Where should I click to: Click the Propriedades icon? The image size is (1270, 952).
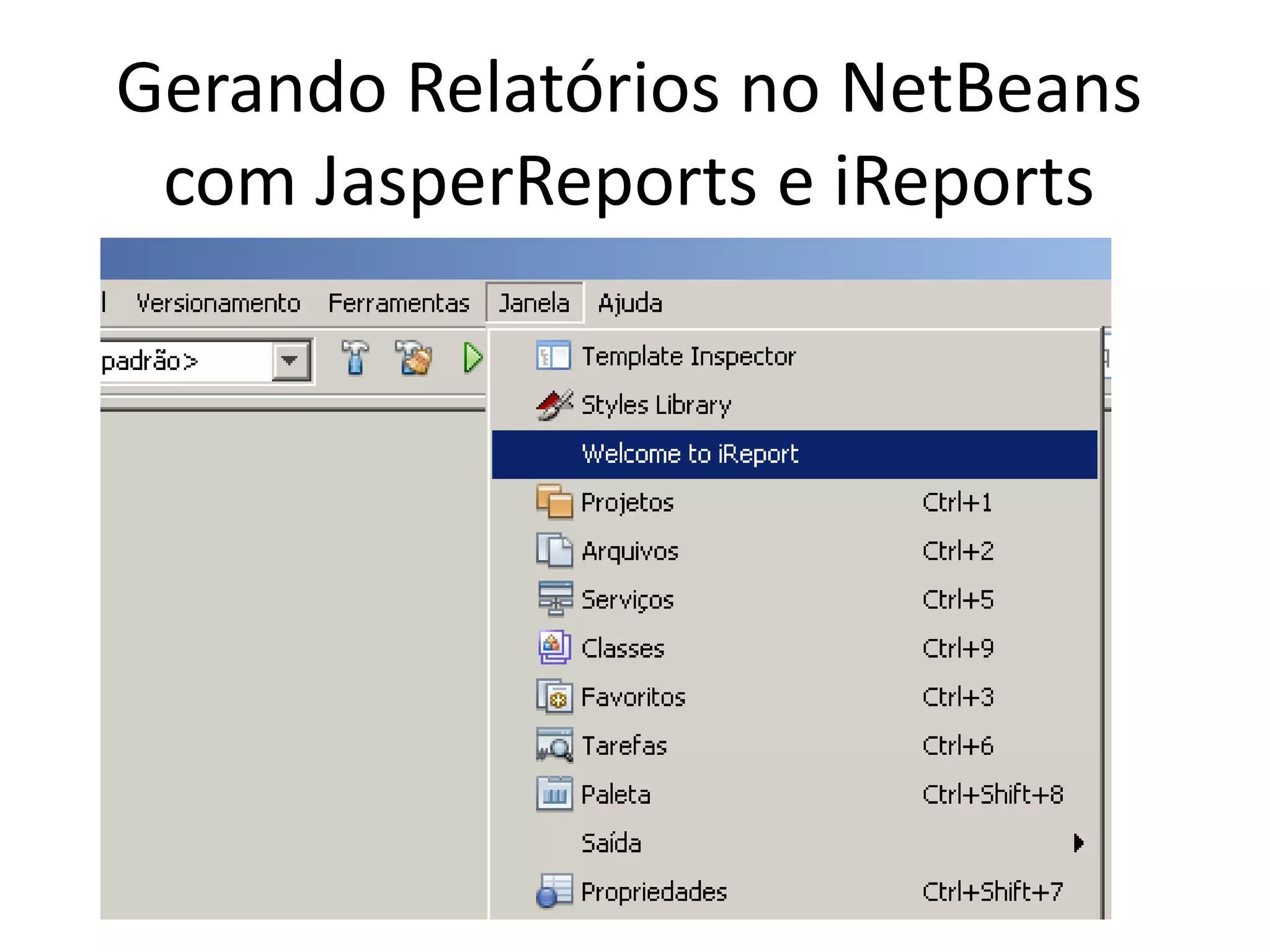tap(554, 891)
